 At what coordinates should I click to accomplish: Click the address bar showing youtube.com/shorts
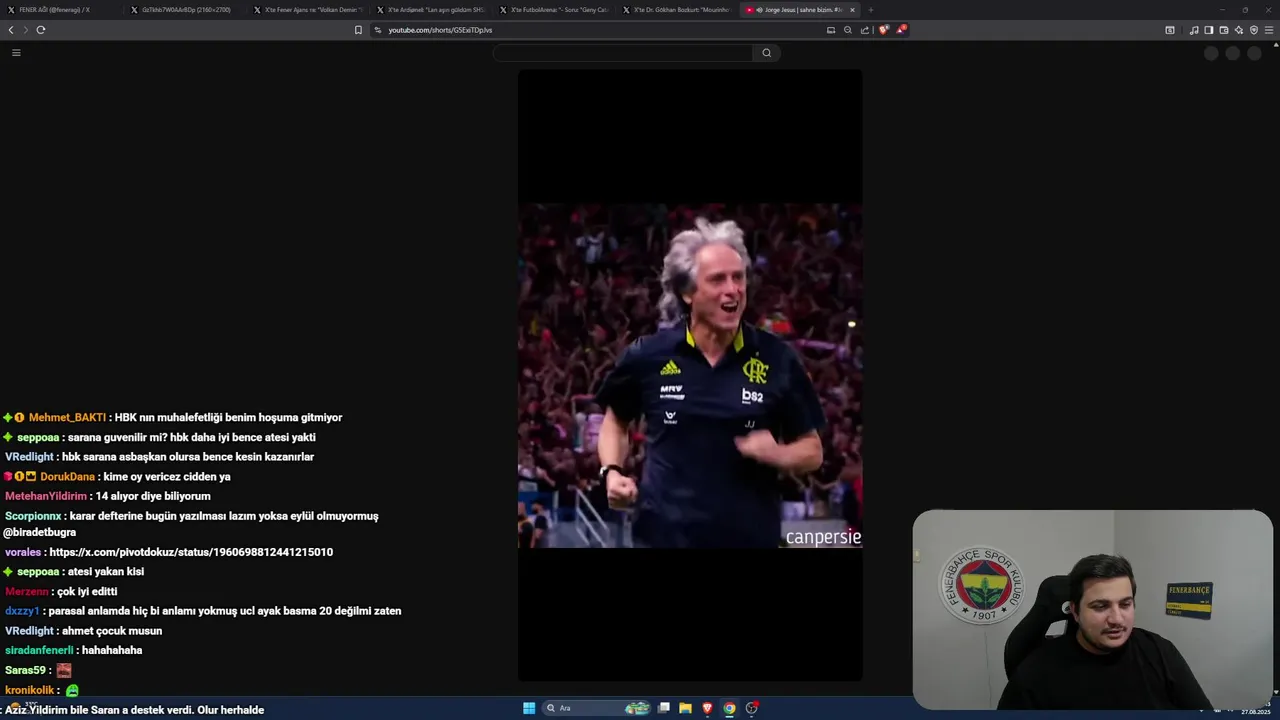[595, 30]
